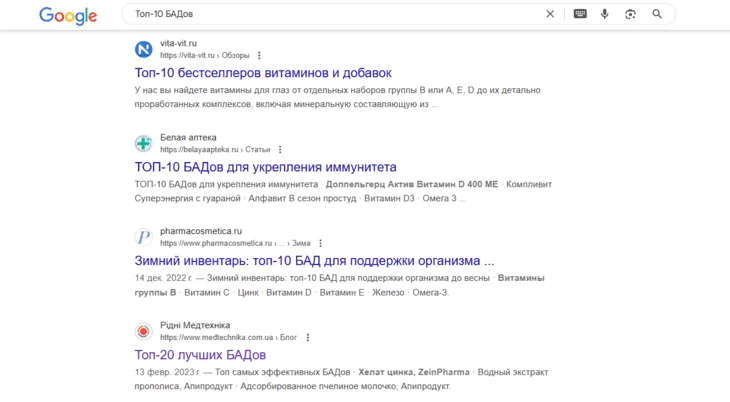Image resolution: width=730 pixels, height=402 pixels.
Task: Click the date 14 дек. 2022 г.
Action: [x=163, y=278]
